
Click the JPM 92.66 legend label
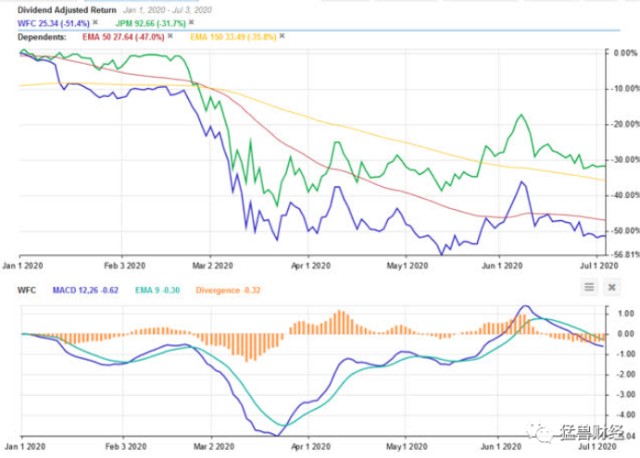(x=151, y=23)
